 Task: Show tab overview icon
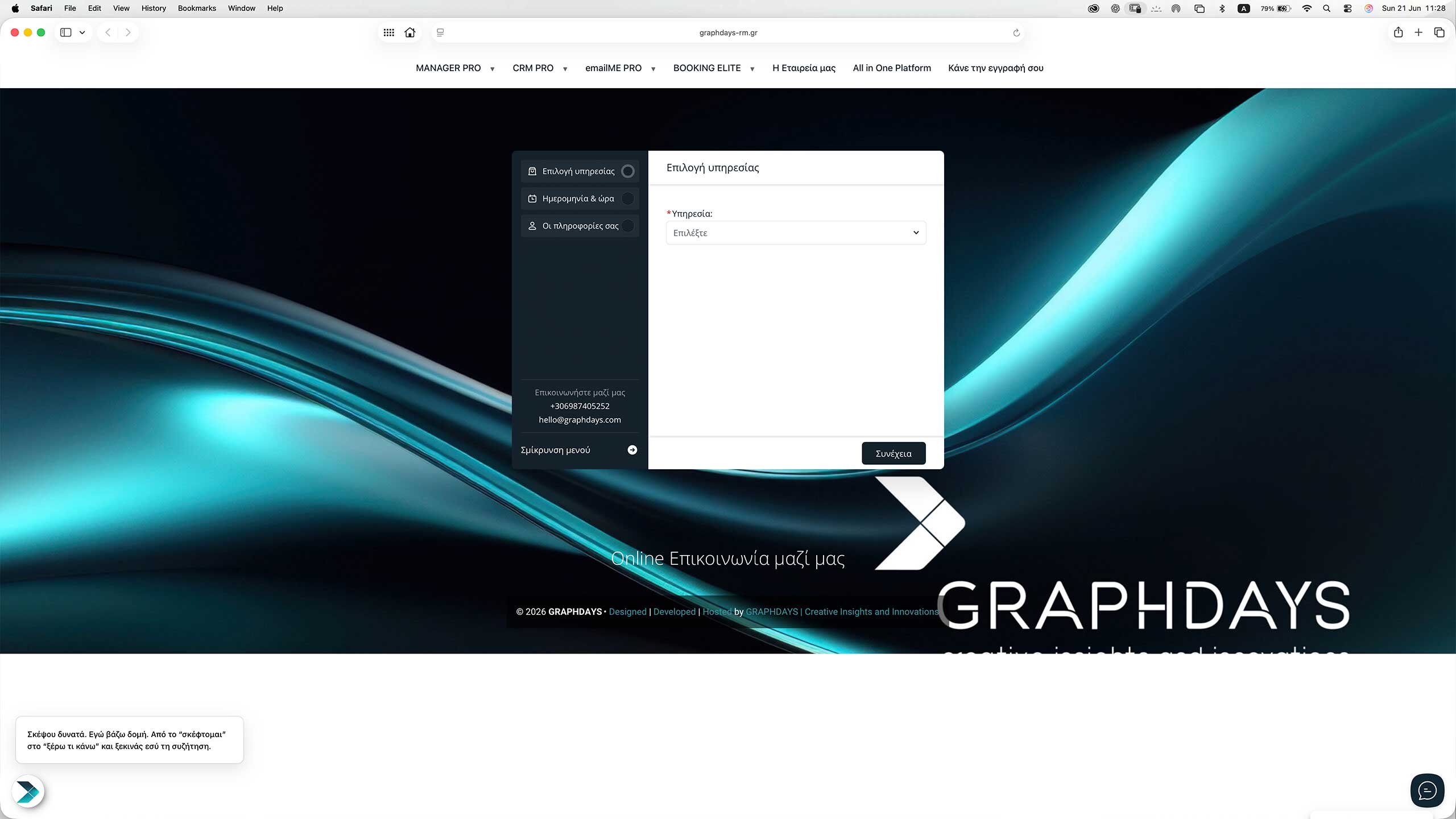coord(1440,32)
